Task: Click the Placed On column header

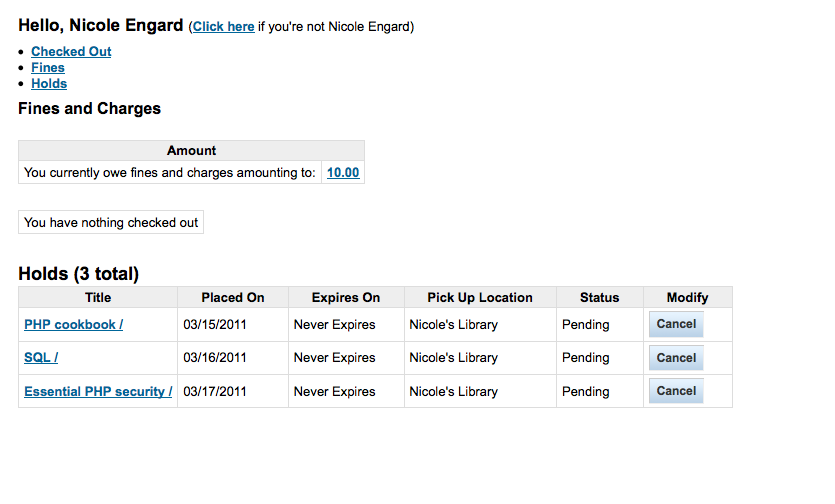Action: coord(233,298)
